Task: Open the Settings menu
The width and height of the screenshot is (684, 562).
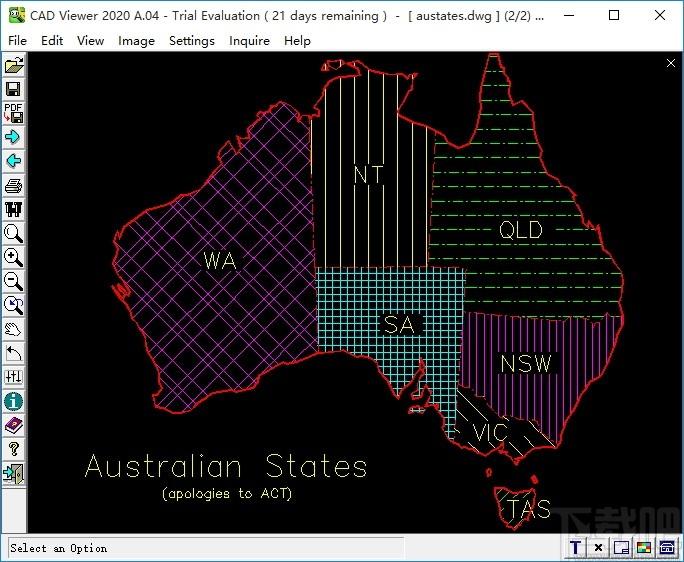Action: tap(192, 41)
